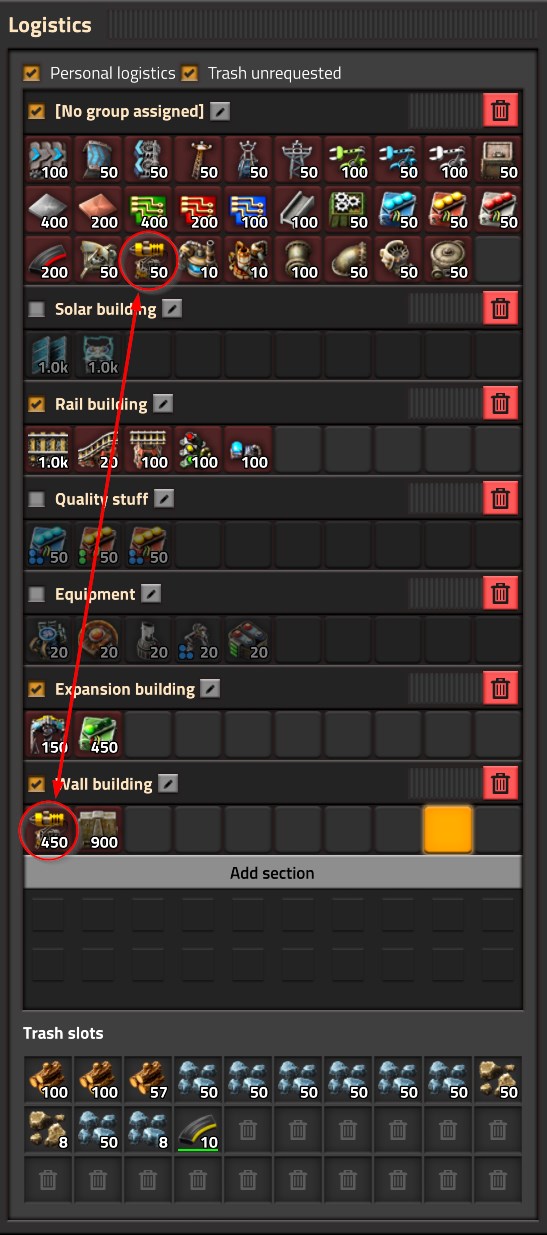Disable the Trash unrequested checkbox
Image resolution: width=547 pixels, height=1235 pixels.
[x=190, y=73]
